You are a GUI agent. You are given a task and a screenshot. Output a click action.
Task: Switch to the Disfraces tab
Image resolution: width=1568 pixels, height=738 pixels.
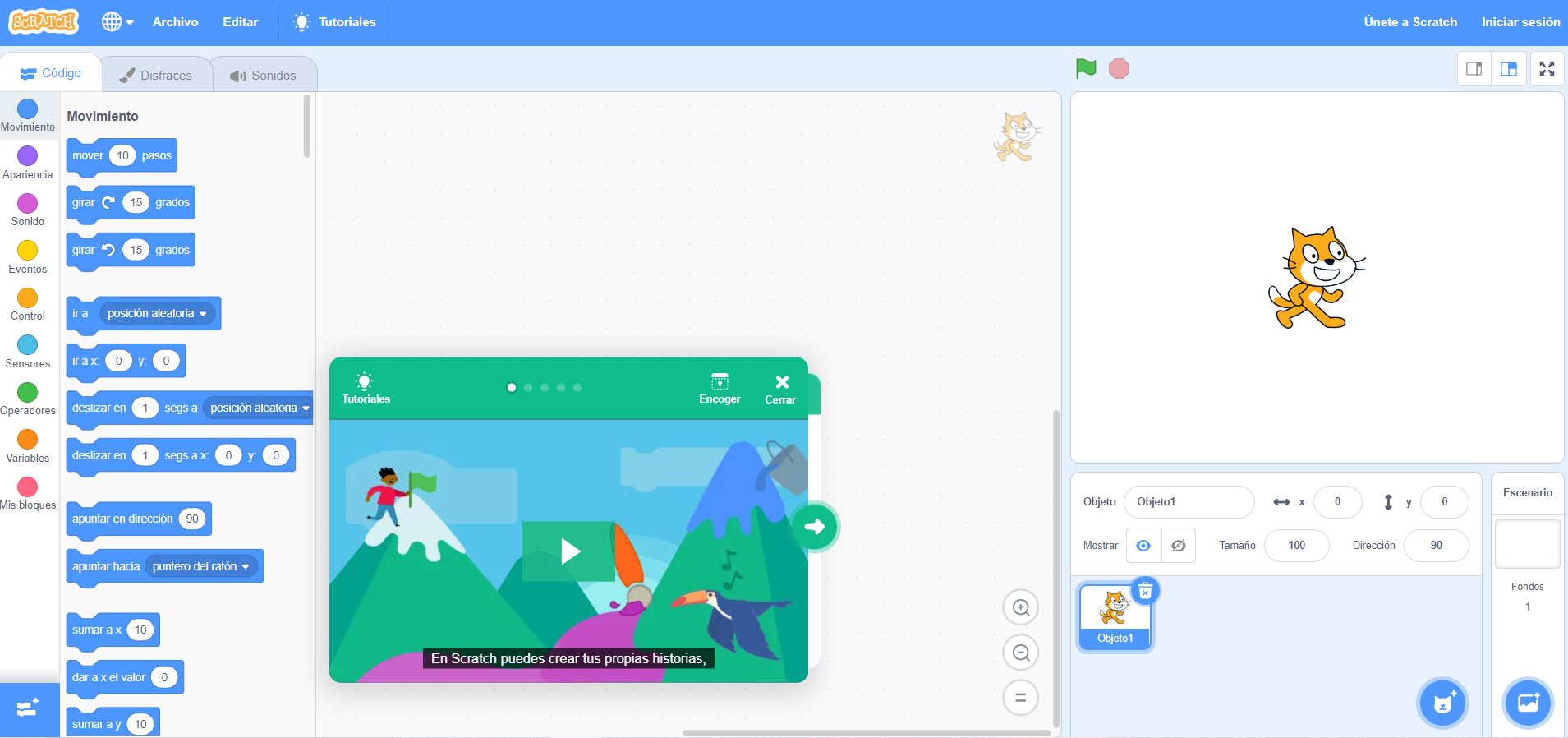[x=156, y=75]
